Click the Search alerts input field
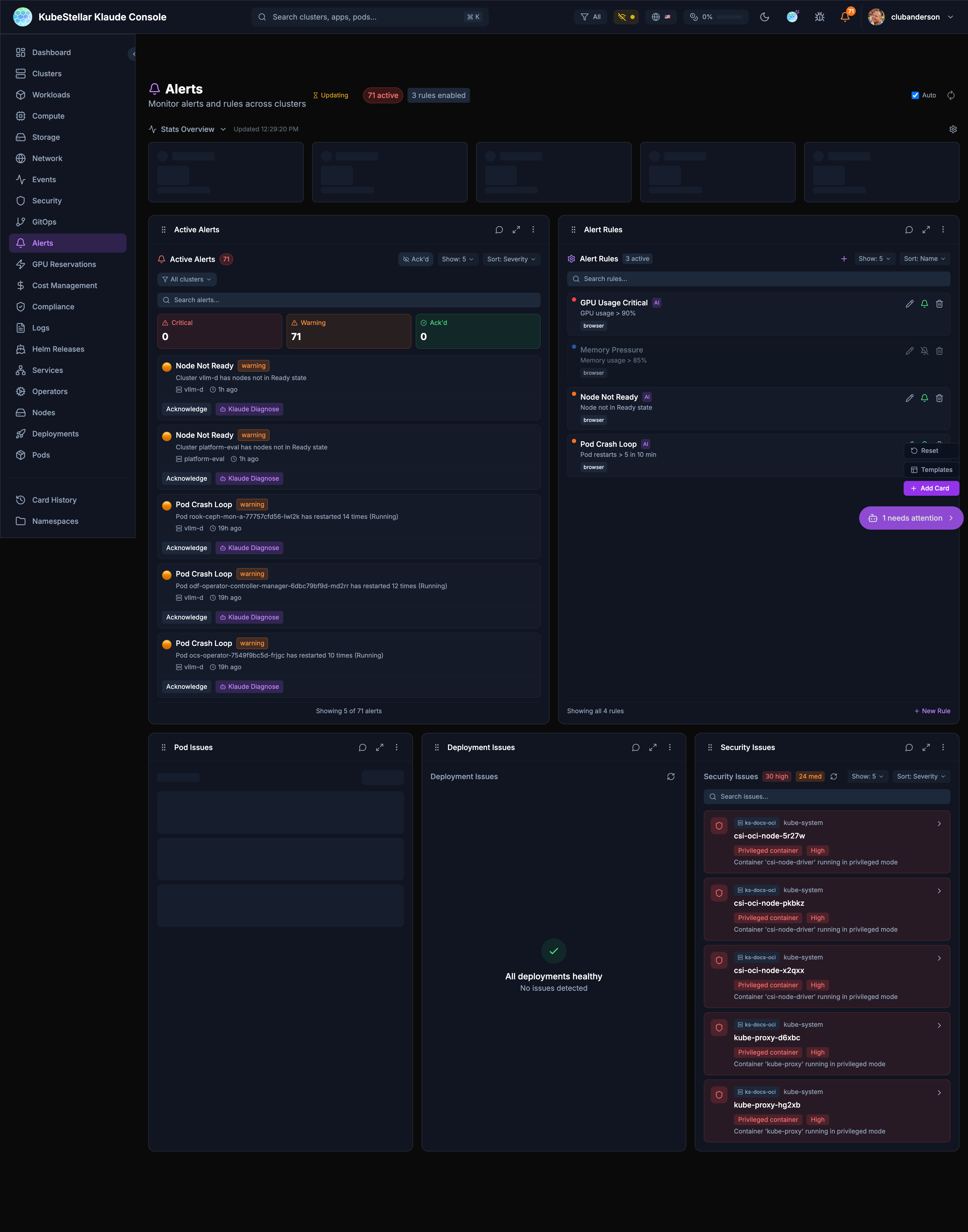The width and height of the screenshot is (968, 1232). point(348,300)
